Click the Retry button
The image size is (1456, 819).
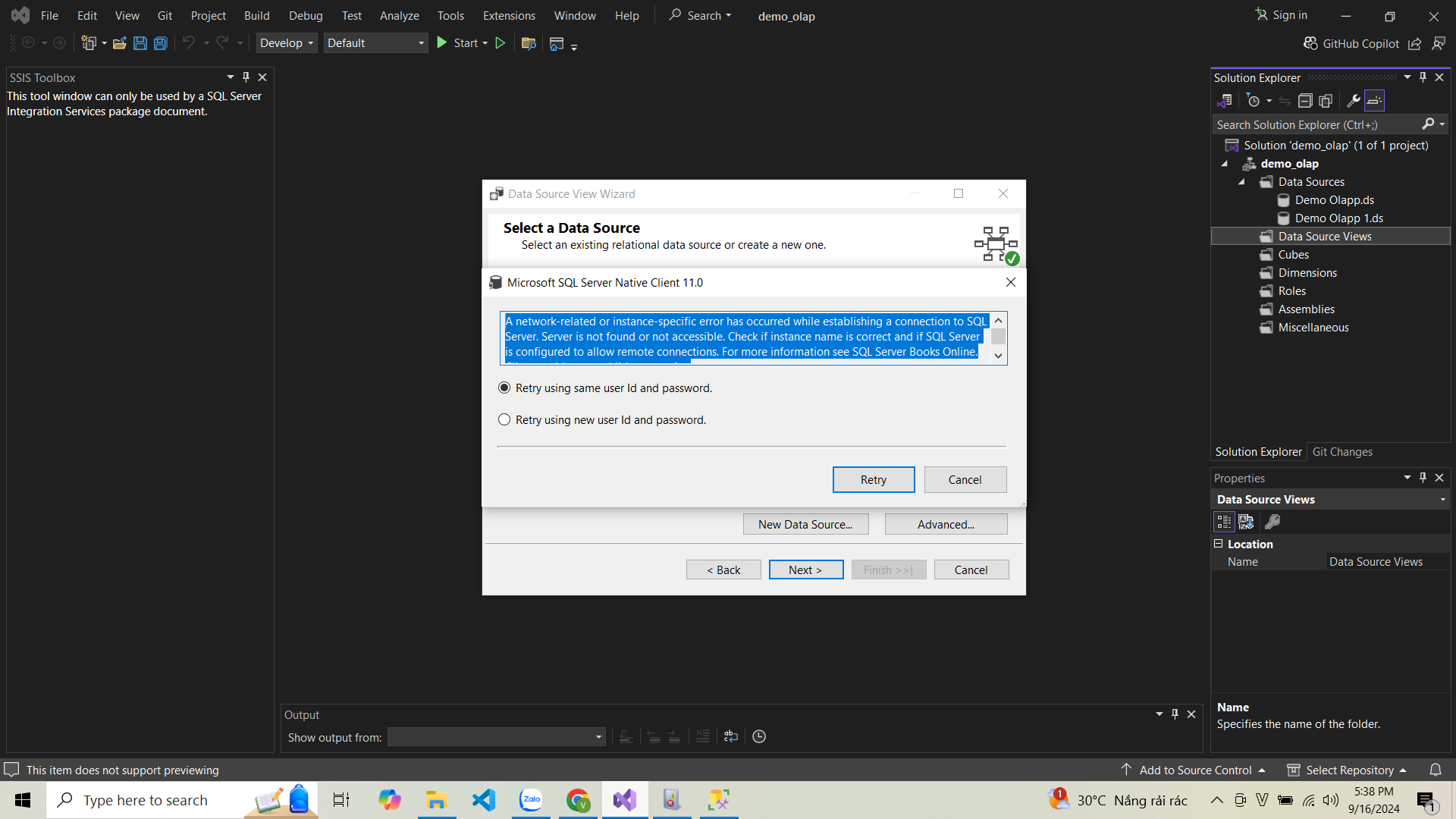[874, 479]
